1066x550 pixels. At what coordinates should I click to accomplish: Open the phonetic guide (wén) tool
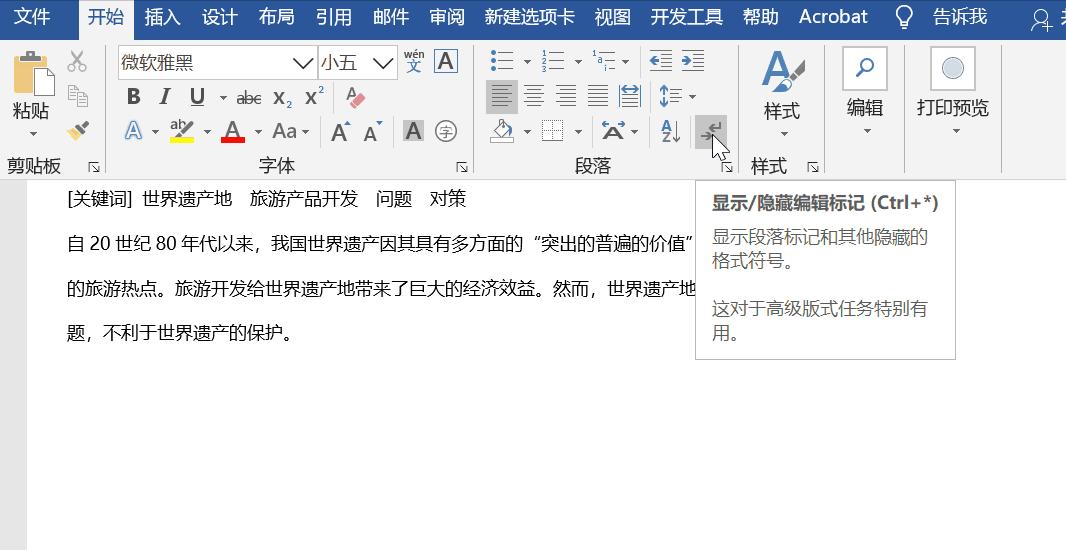(x=414, y=61)
